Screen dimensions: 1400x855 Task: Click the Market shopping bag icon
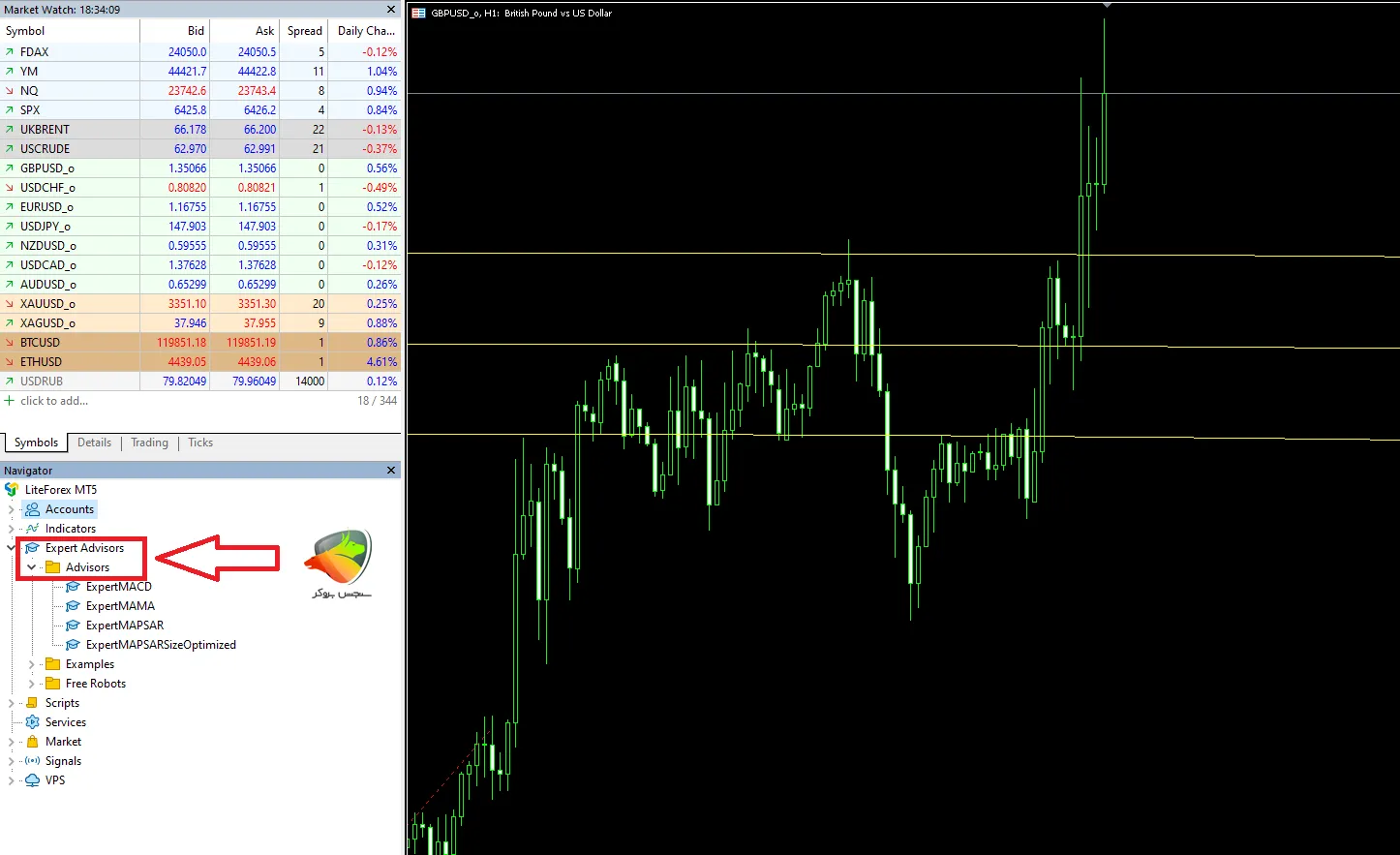(32, 742)
